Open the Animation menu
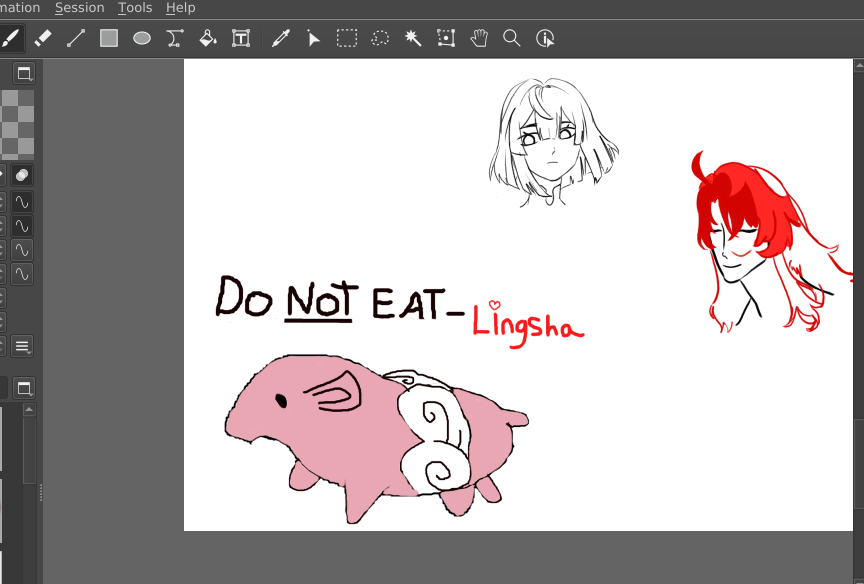Screen dimensions: 864x584 pyautogui.click(x=20, y=8)
